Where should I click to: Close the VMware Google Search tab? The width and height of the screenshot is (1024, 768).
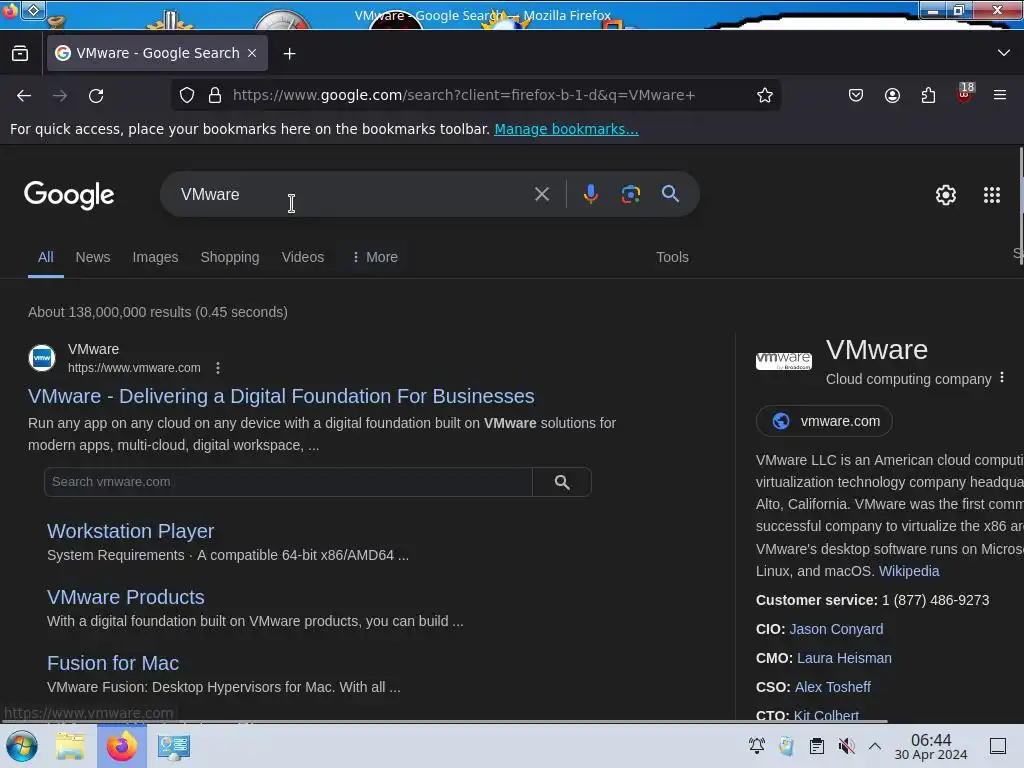pos(252,54)
